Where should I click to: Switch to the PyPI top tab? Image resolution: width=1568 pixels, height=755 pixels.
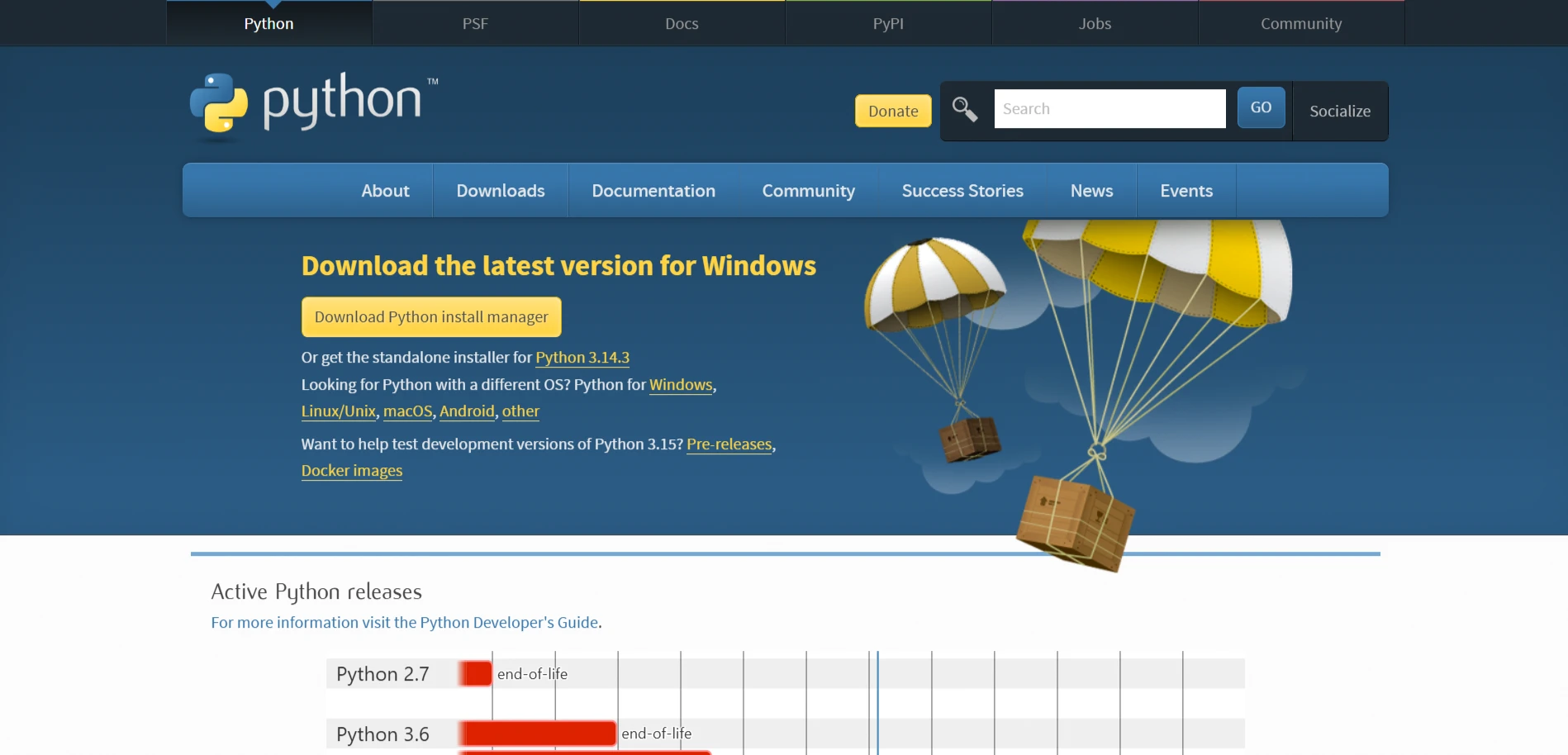tap(888, 23)
